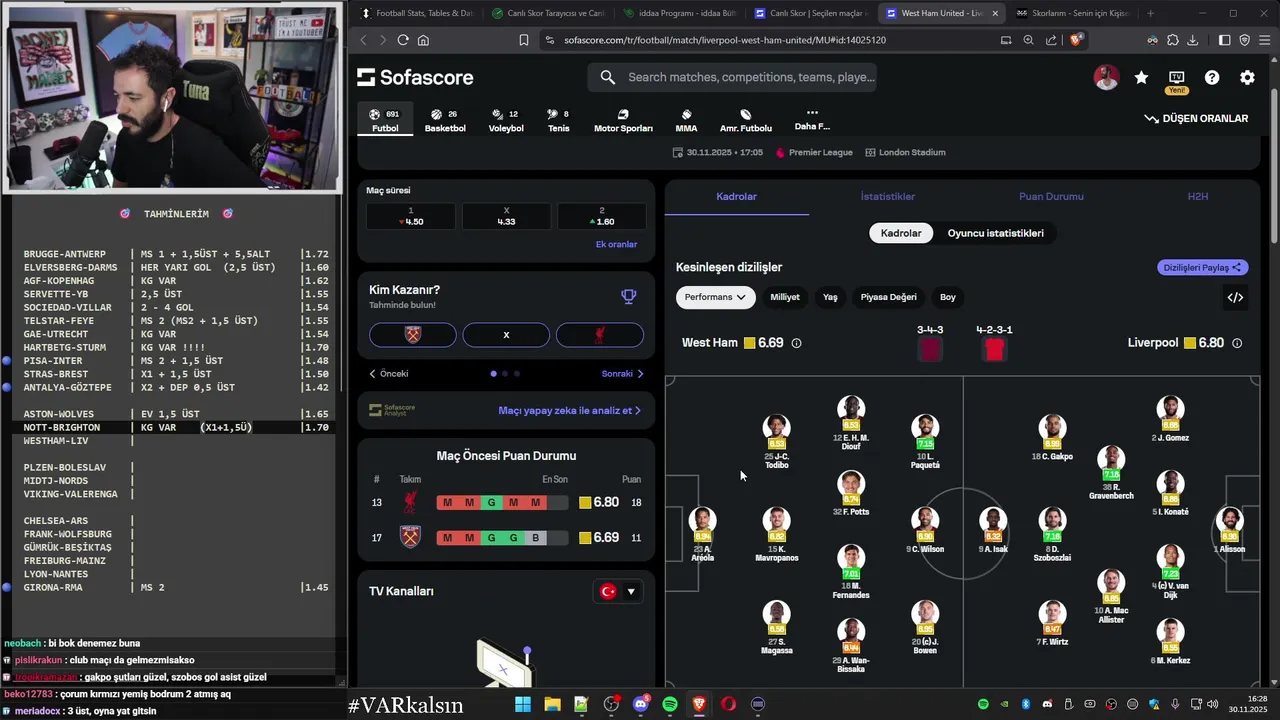The image size is (1280, 720).
Task: Select the Motor Sporları category
Action: pyautogui.click(x=623, y=120)
